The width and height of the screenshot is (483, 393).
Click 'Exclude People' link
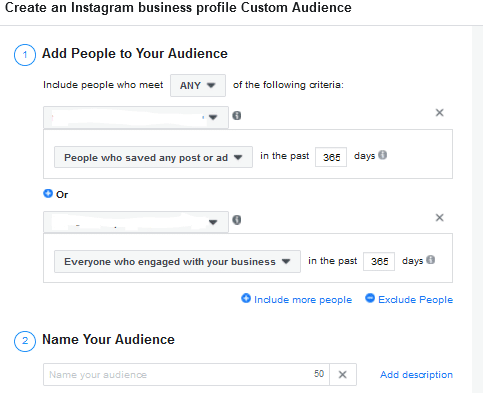[x=409, y=299]
